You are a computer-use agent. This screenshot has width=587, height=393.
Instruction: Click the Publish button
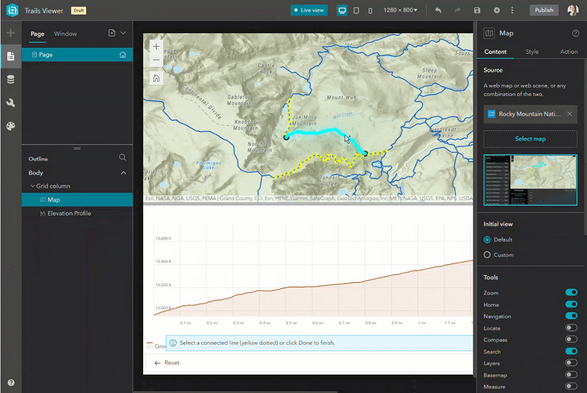(x=544, y=10)
